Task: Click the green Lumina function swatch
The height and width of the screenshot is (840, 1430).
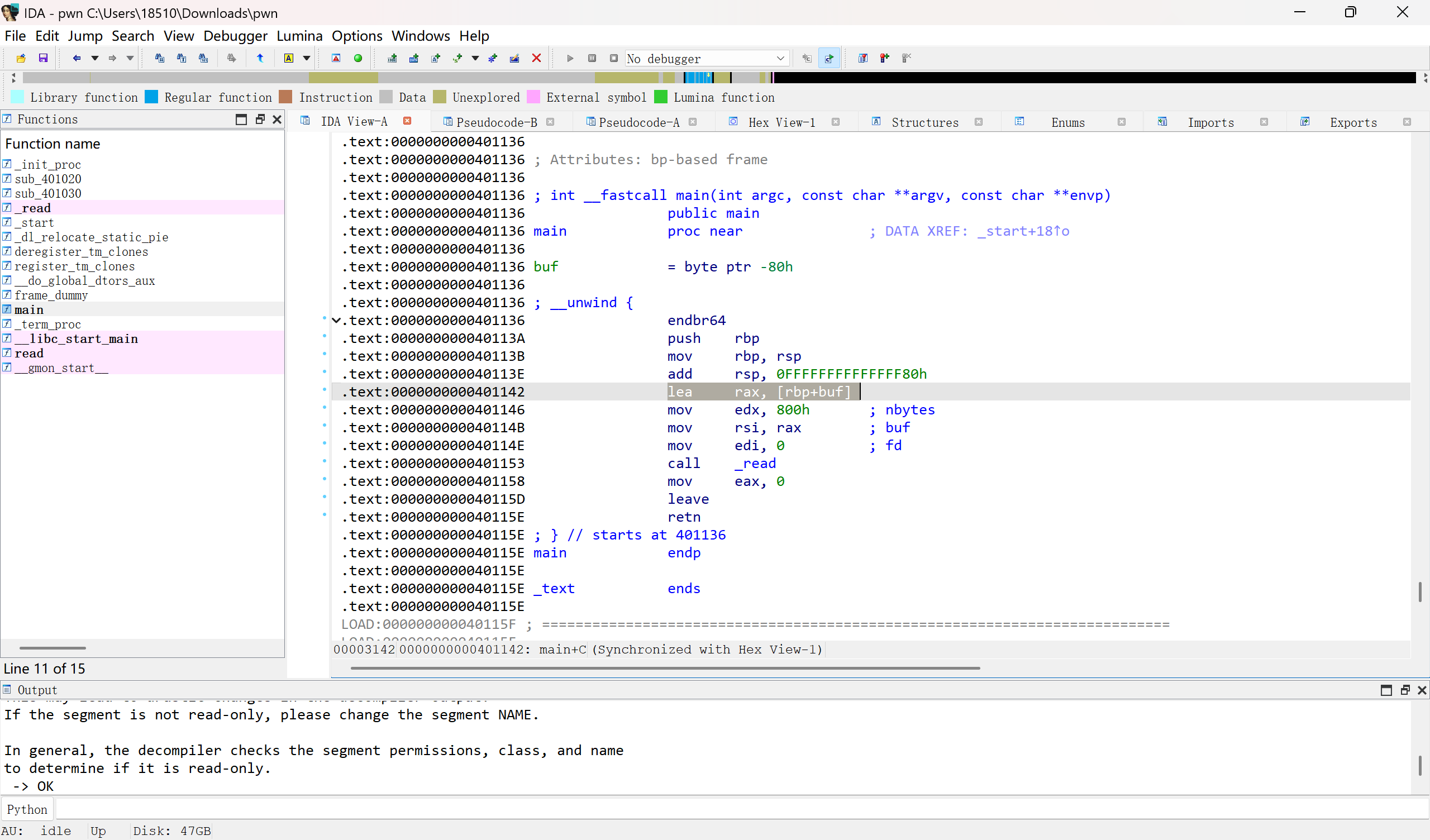Action: [x=660, y=97]
